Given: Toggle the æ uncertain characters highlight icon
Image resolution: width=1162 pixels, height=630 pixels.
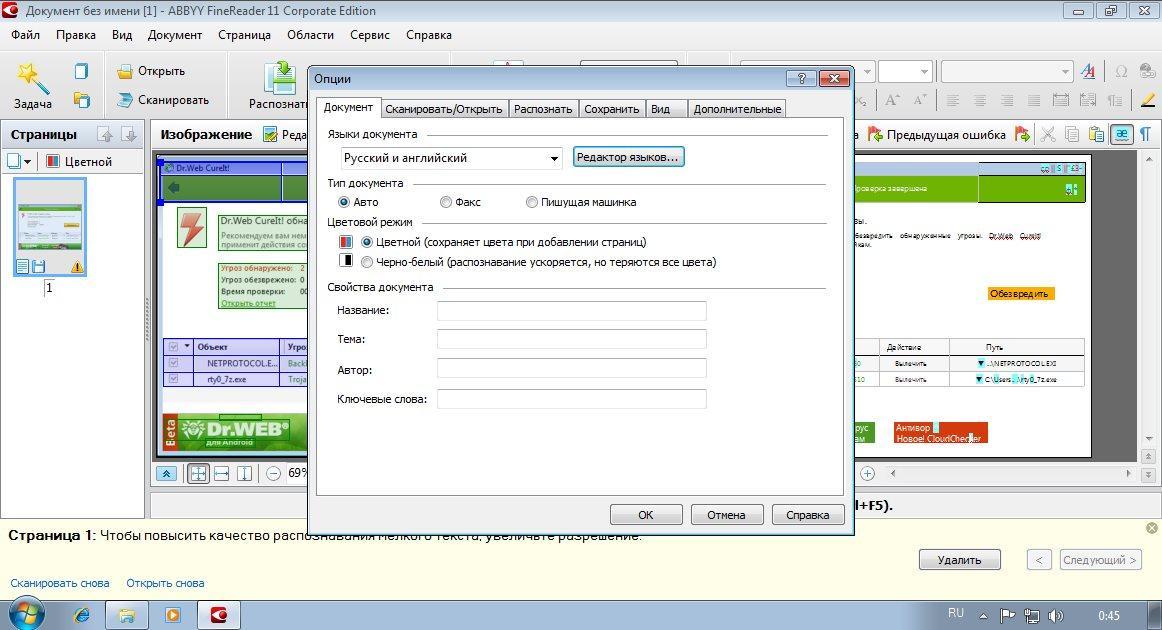Looking at the screenshot, I should click(x=1122, y=134).
